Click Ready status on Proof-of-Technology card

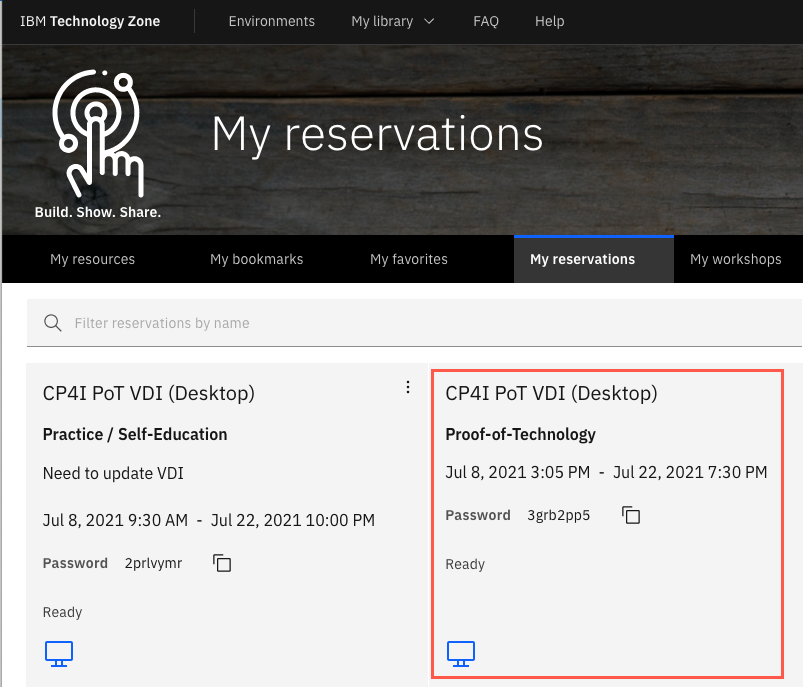(465, 564)
